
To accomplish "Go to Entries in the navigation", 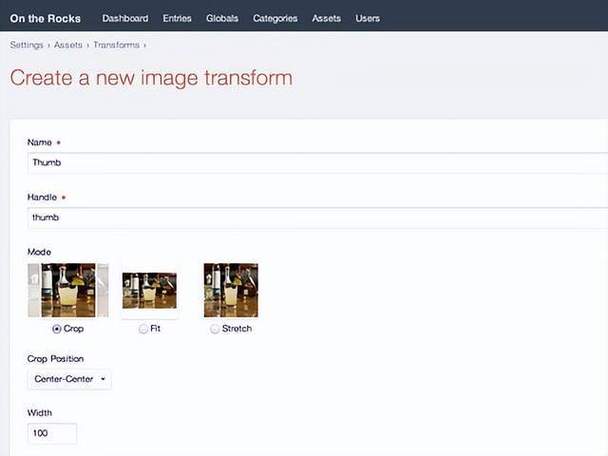I will [x=177, y=18].
